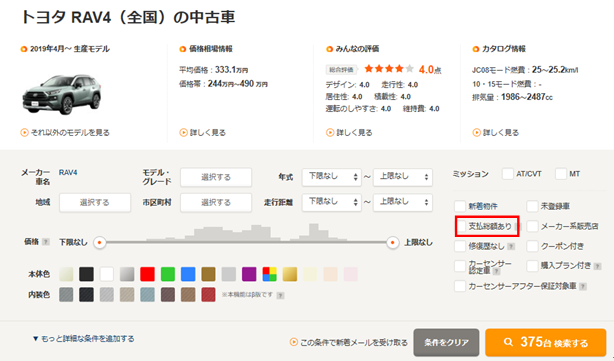Select the black body color swatch
Viewport: 614px width, 361px height.
click(87, 274)
